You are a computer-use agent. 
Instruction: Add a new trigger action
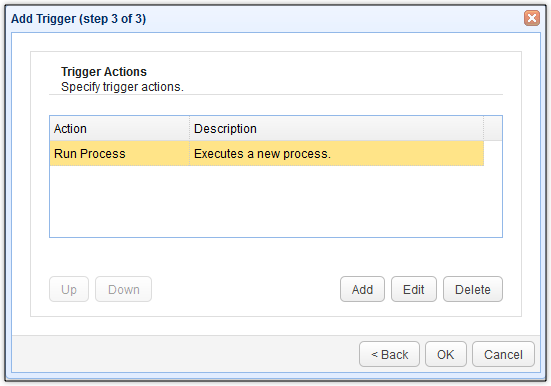[362, 289]
